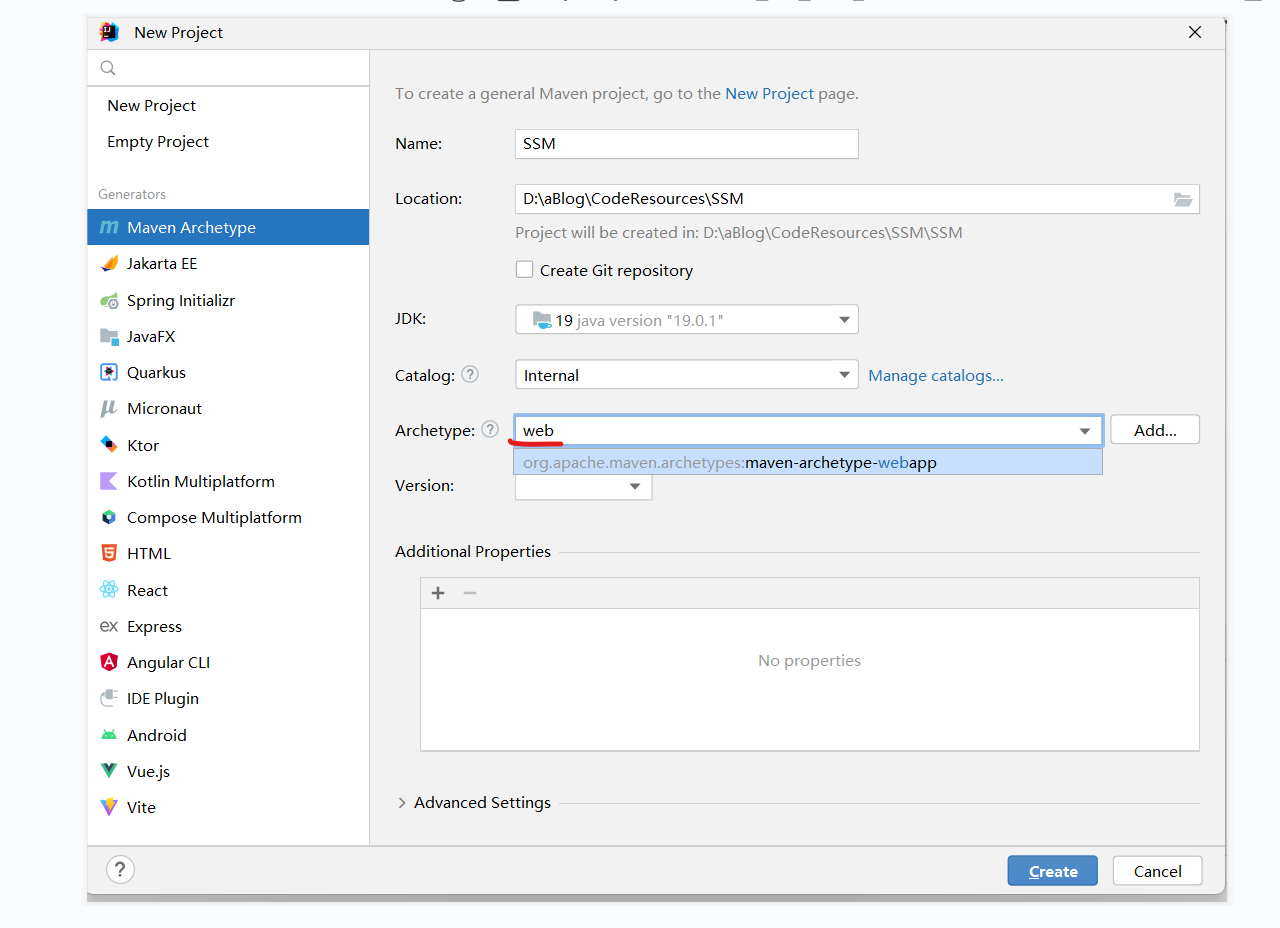Click the Compose Multiplatform hexagon icon
The width and height of the screenshot is (1280, 928).
[x=109, y=517]
